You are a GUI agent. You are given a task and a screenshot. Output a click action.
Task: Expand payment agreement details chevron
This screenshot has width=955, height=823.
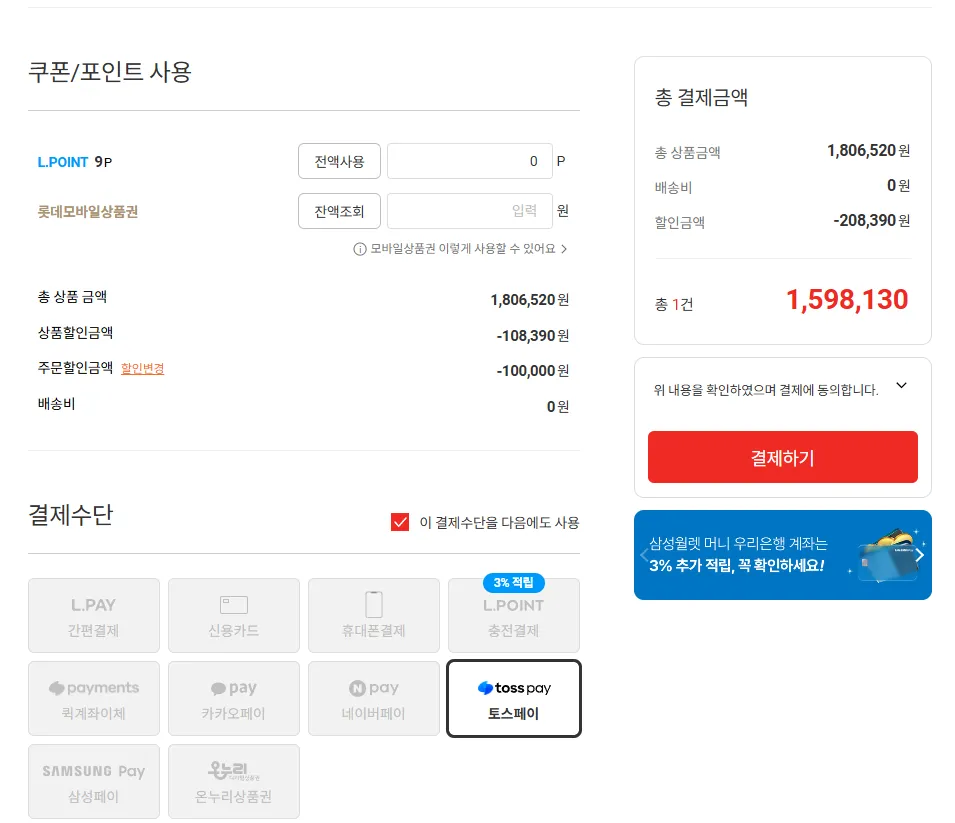click(x=901, y=386)
